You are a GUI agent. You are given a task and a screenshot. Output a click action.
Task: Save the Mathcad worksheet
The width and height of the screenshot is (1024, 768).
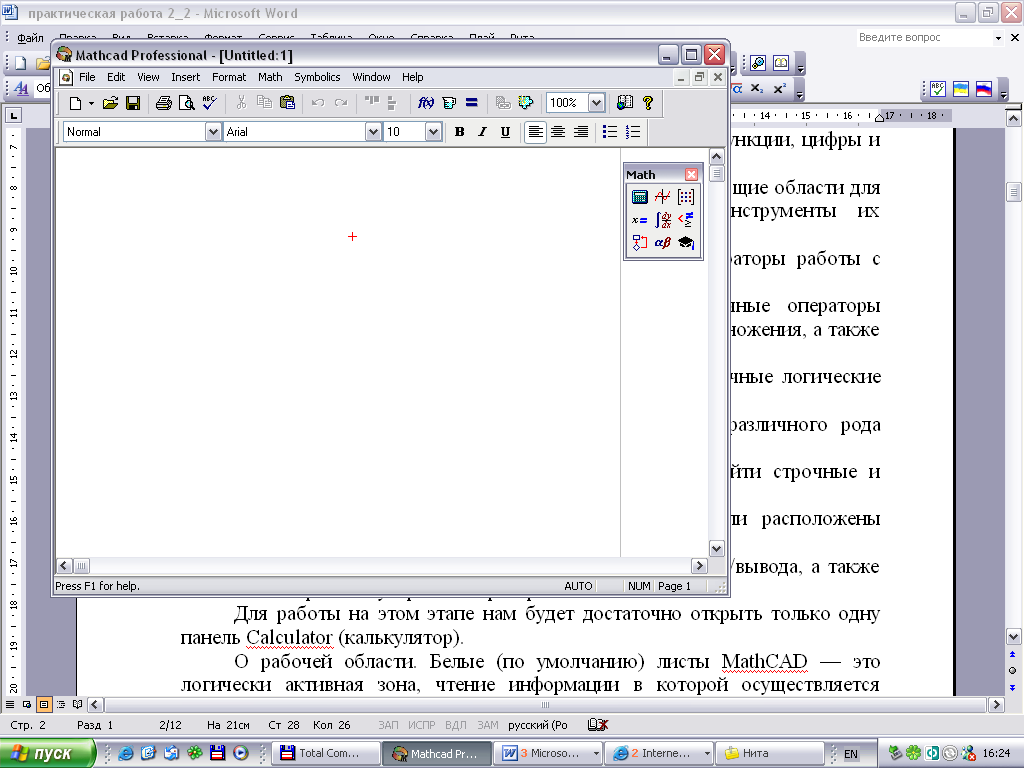(x=133, y=103)
